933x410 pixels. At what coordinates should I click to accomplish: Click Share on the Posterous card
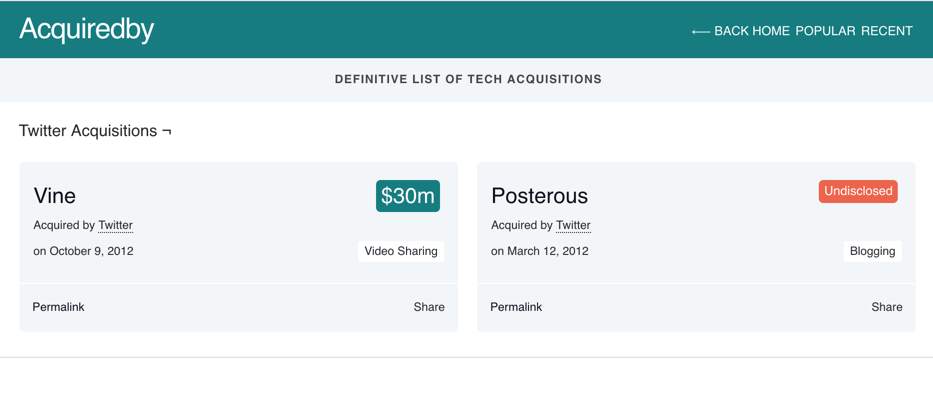[x=887, y=307]
